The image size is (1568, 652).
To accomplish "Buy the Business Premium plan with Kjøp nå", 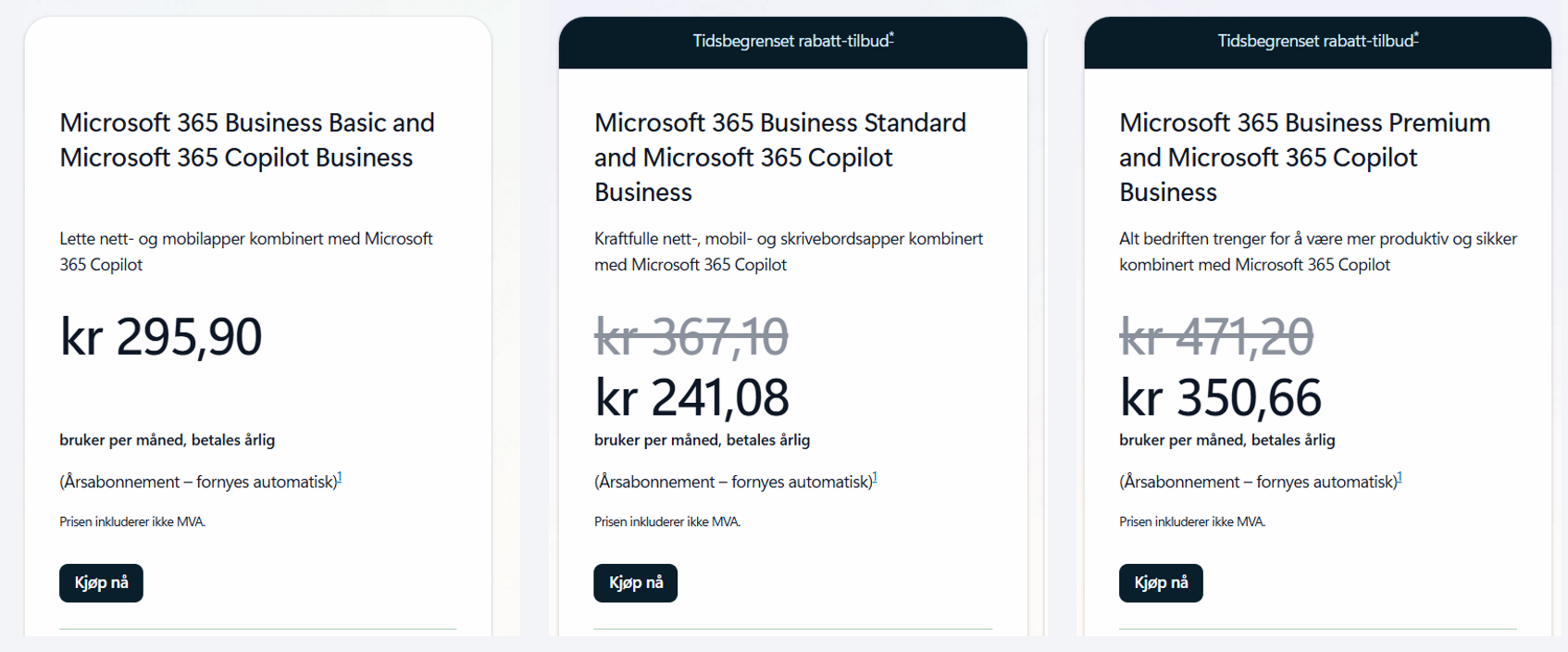I will click(x=1161, y=583).
